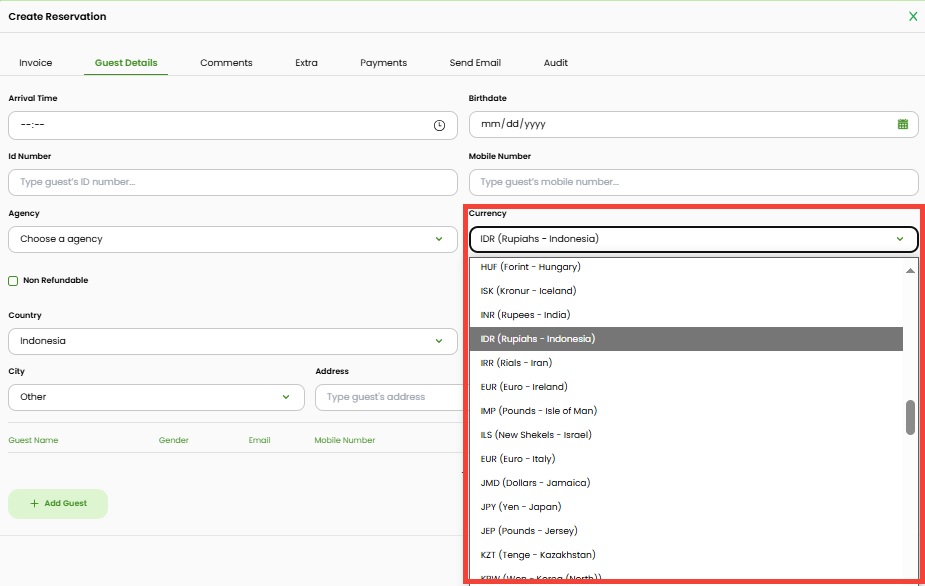The image size is (925, 586).
Task: View the Audit tab
Action: coord(556,63)
